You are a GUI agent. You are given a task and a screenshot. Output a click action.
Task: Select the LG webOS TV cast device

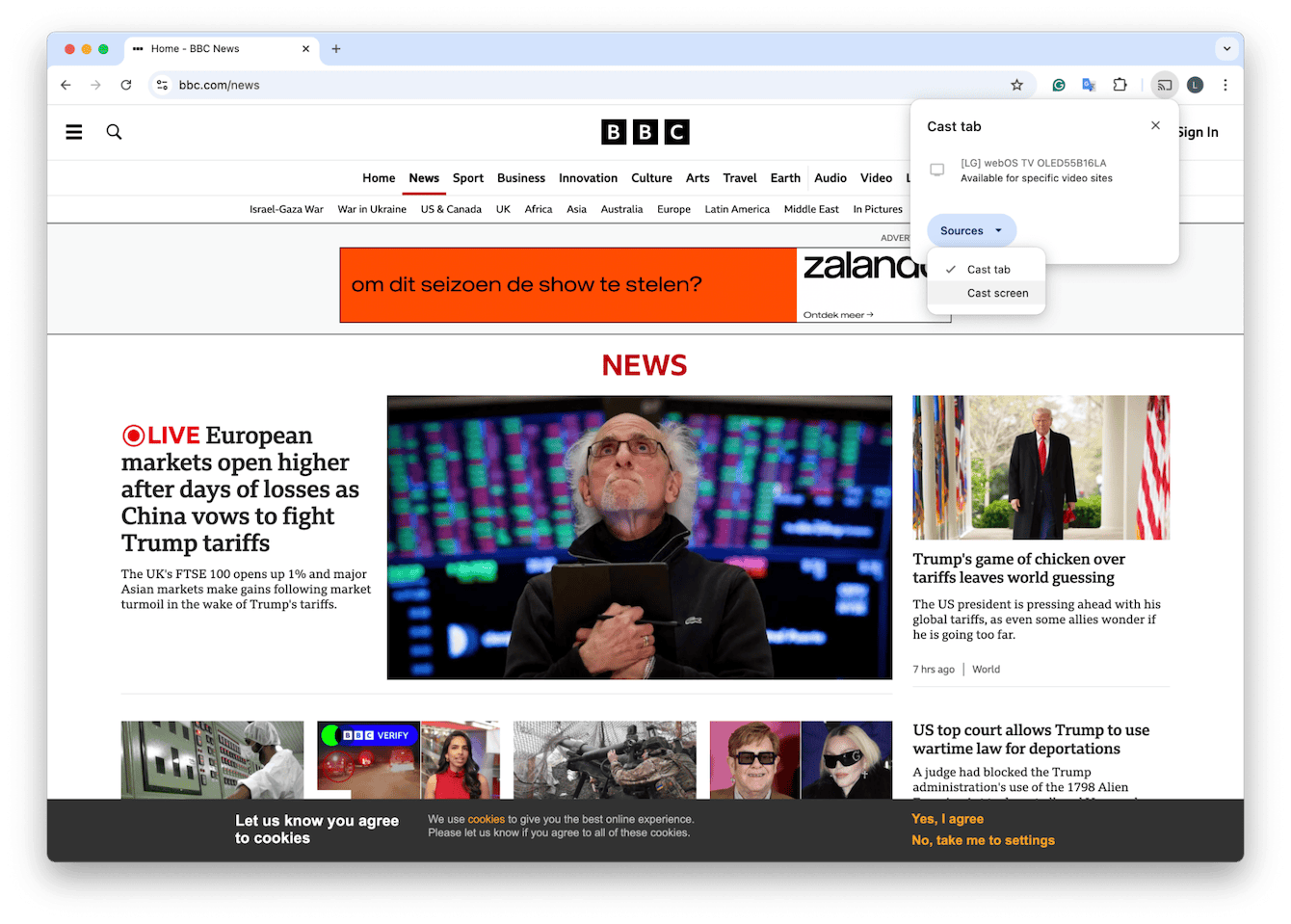coord(1036,171)
